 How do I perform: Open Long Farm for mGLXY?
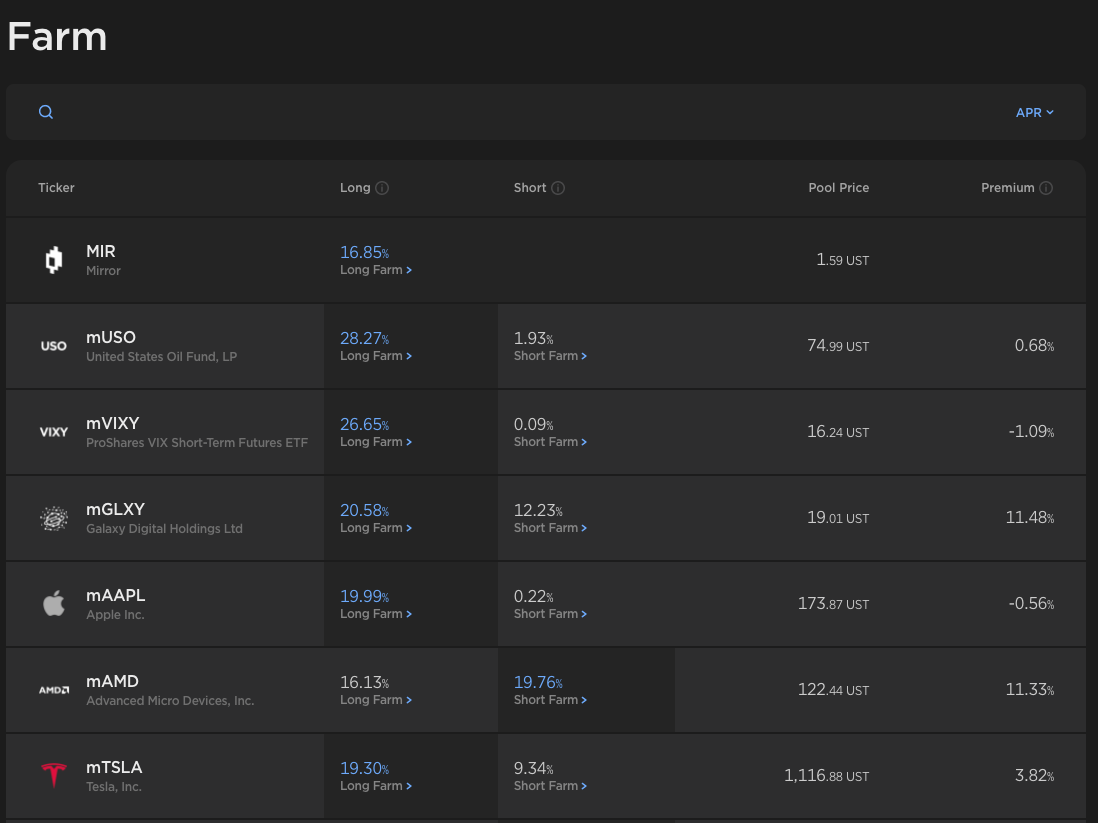tap(376, 528)
